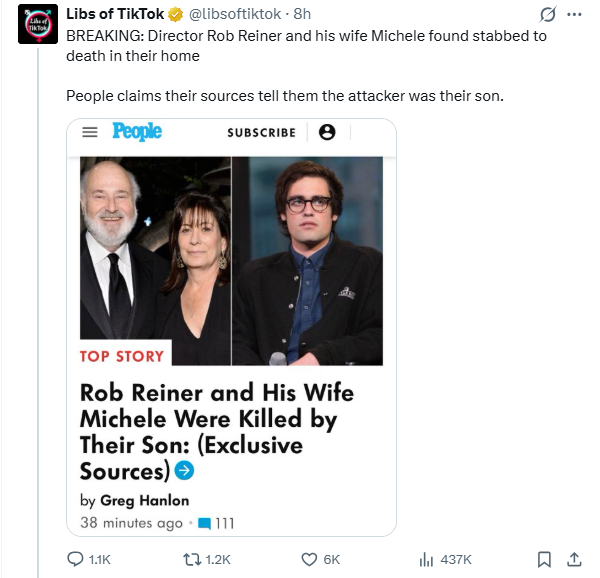Viewport: 600px width, 578px height.
Task: Open the People account profile icon
Action: 326,132
